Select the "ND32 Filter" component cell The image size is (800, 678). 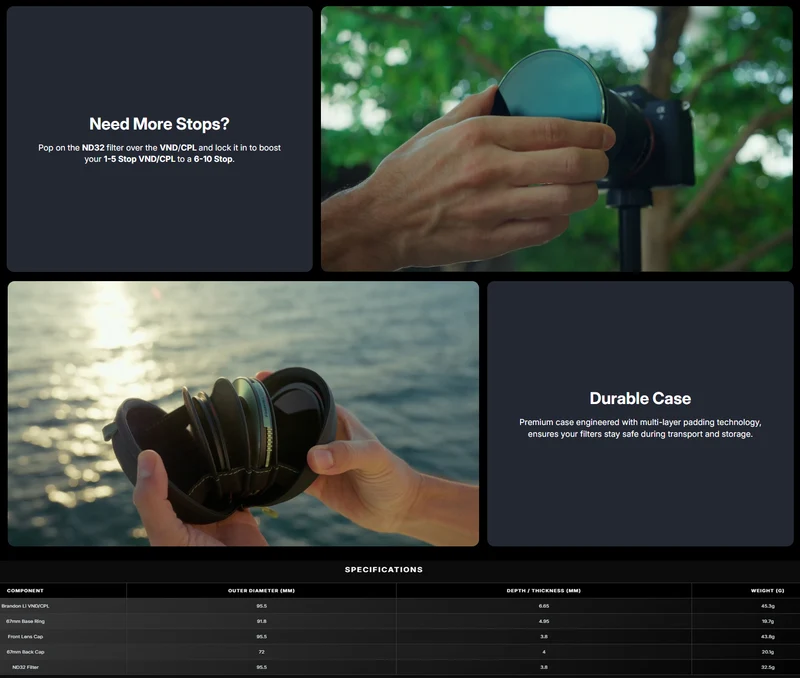(x=25, y=667)
